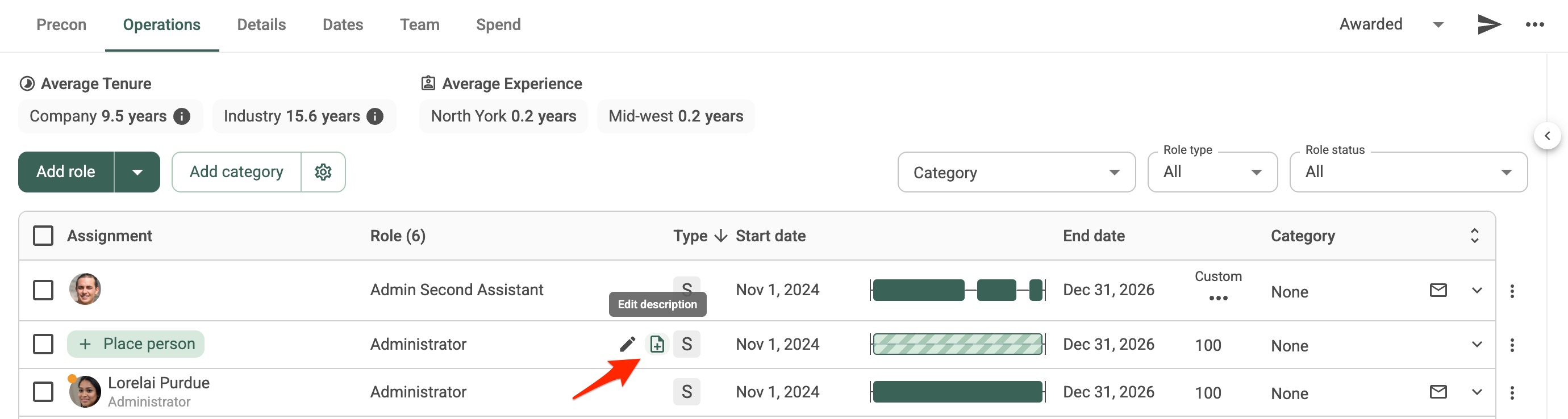The height and width of the screenshot is (419, 1568).
Task: Check the Lorelai Purdue row checkbox
Action: pyautogui.click(x=43, y=392)
